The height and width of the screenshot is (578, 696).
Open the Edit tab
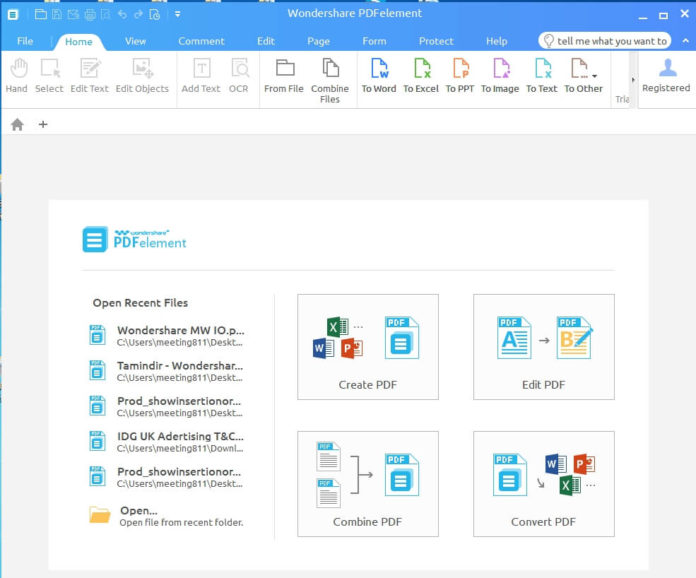click(265, 41)
